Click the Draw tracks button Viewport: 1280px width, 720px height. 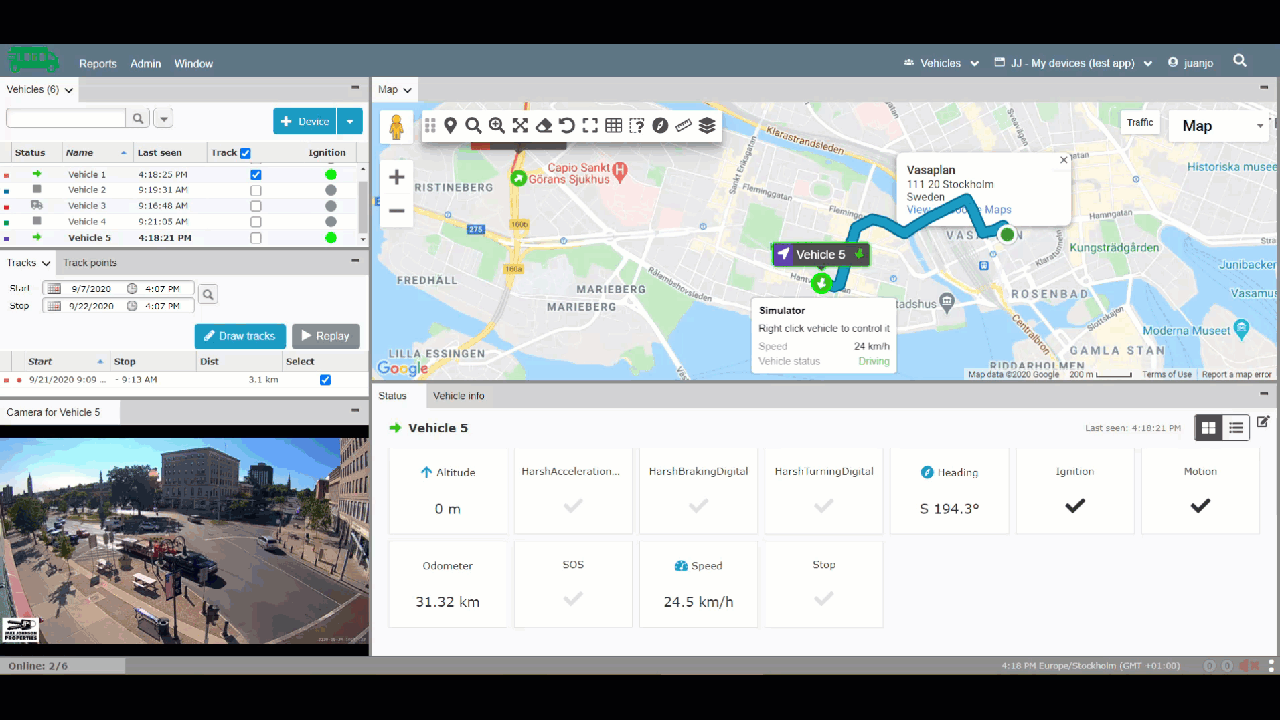click(x=240, y=336)
